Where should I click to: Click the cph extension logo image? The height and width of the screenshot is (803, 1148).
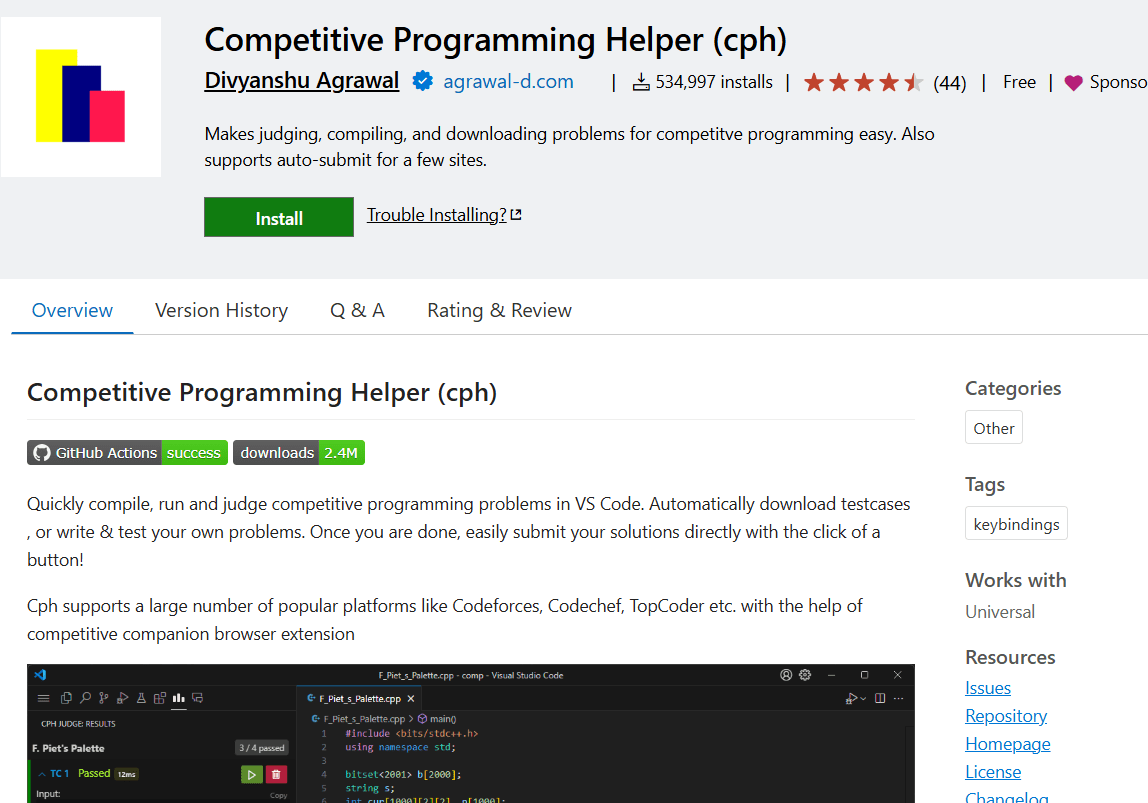(x=81, y=97)
